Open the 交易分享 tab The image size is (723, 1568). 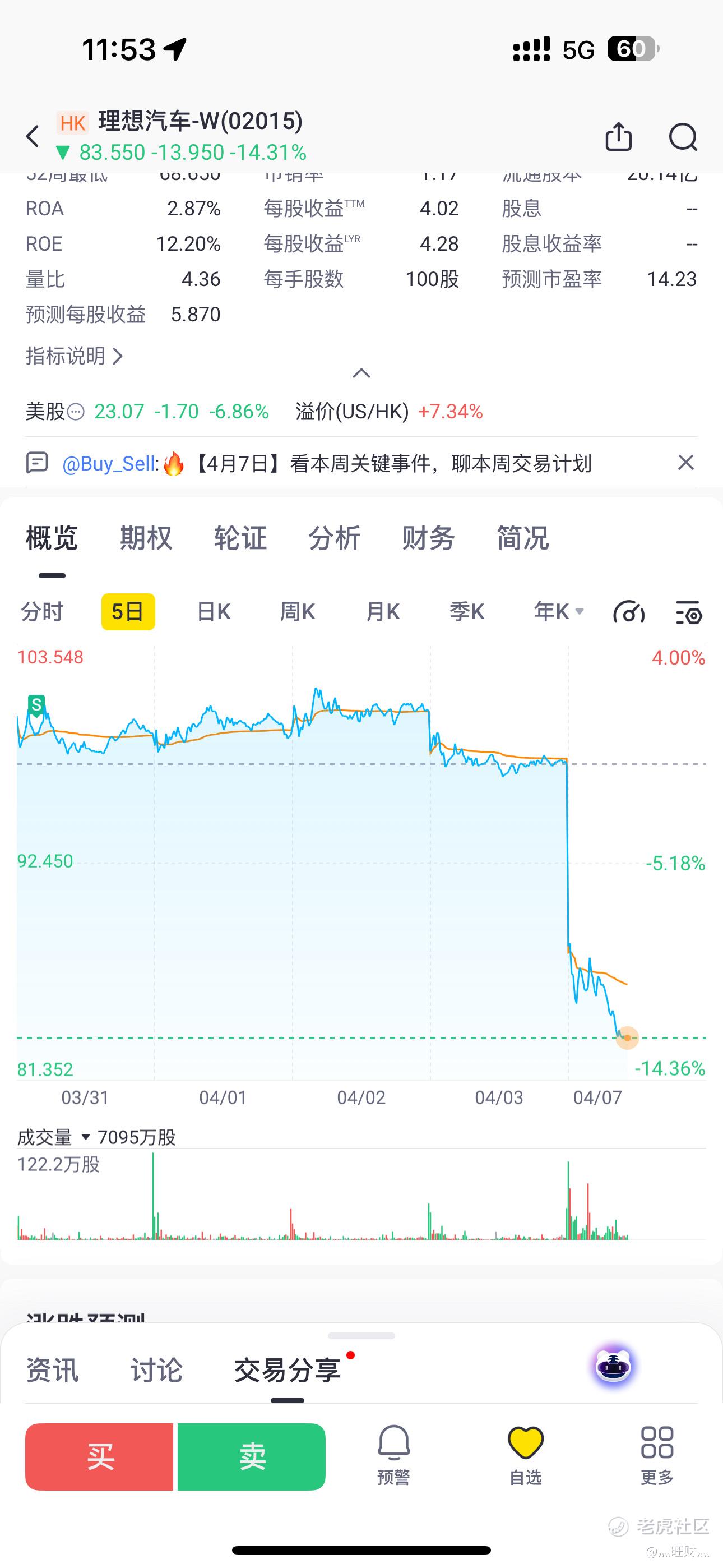click(x=288, y=1371)
